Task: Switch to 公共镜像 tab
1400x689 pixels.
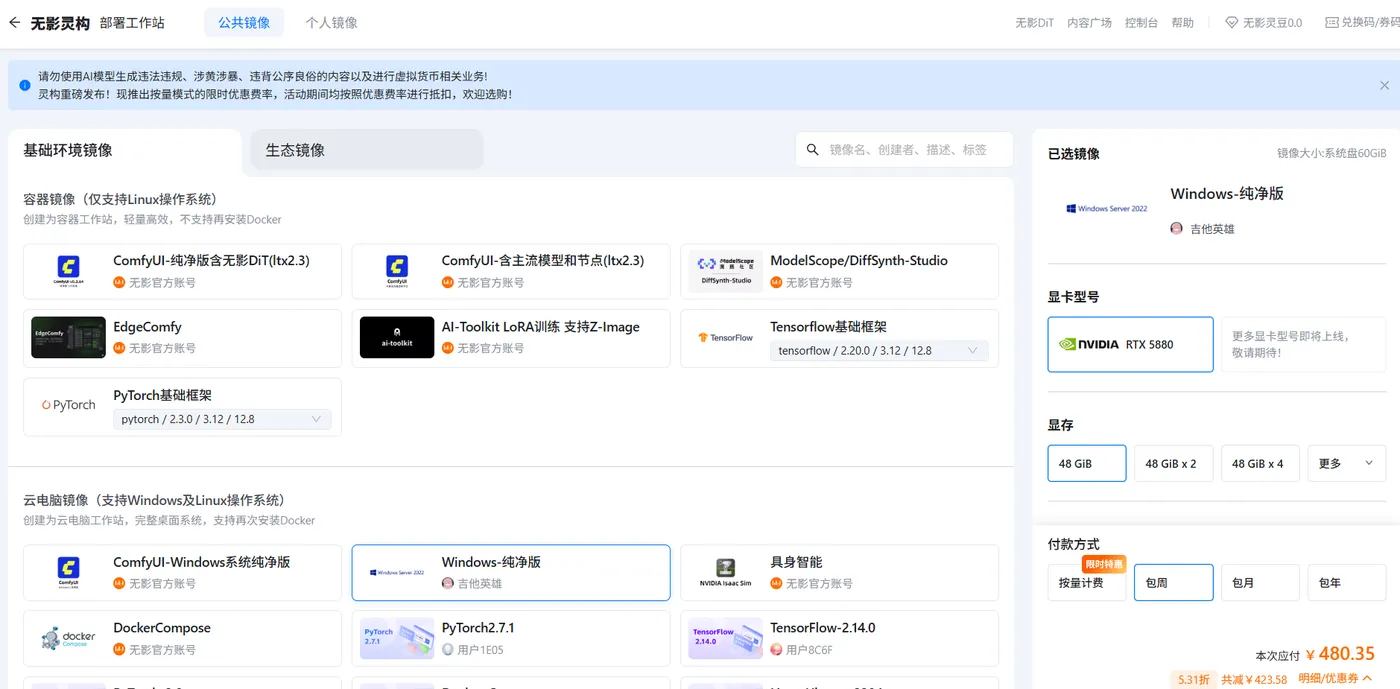Action: click(x=244, y=22)
